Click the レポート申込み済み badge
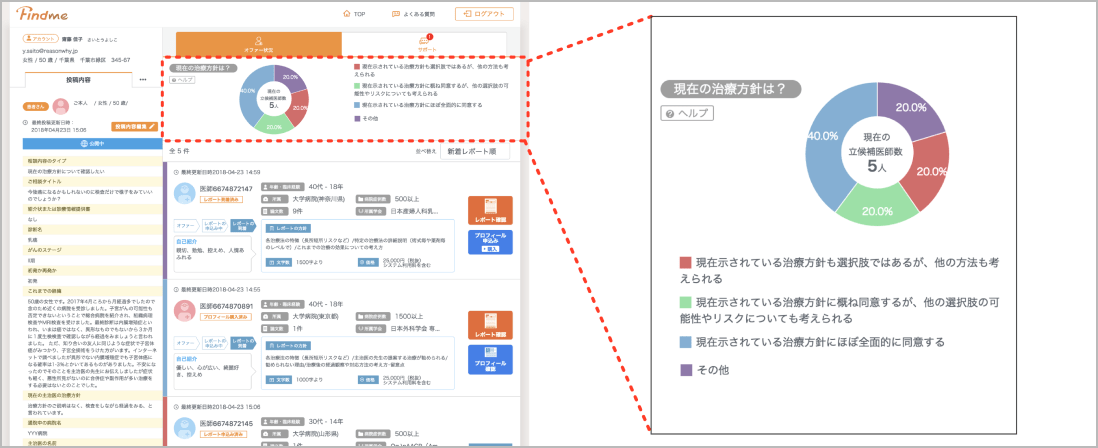This screenshot has height=448, width=1098. (223, 434)
